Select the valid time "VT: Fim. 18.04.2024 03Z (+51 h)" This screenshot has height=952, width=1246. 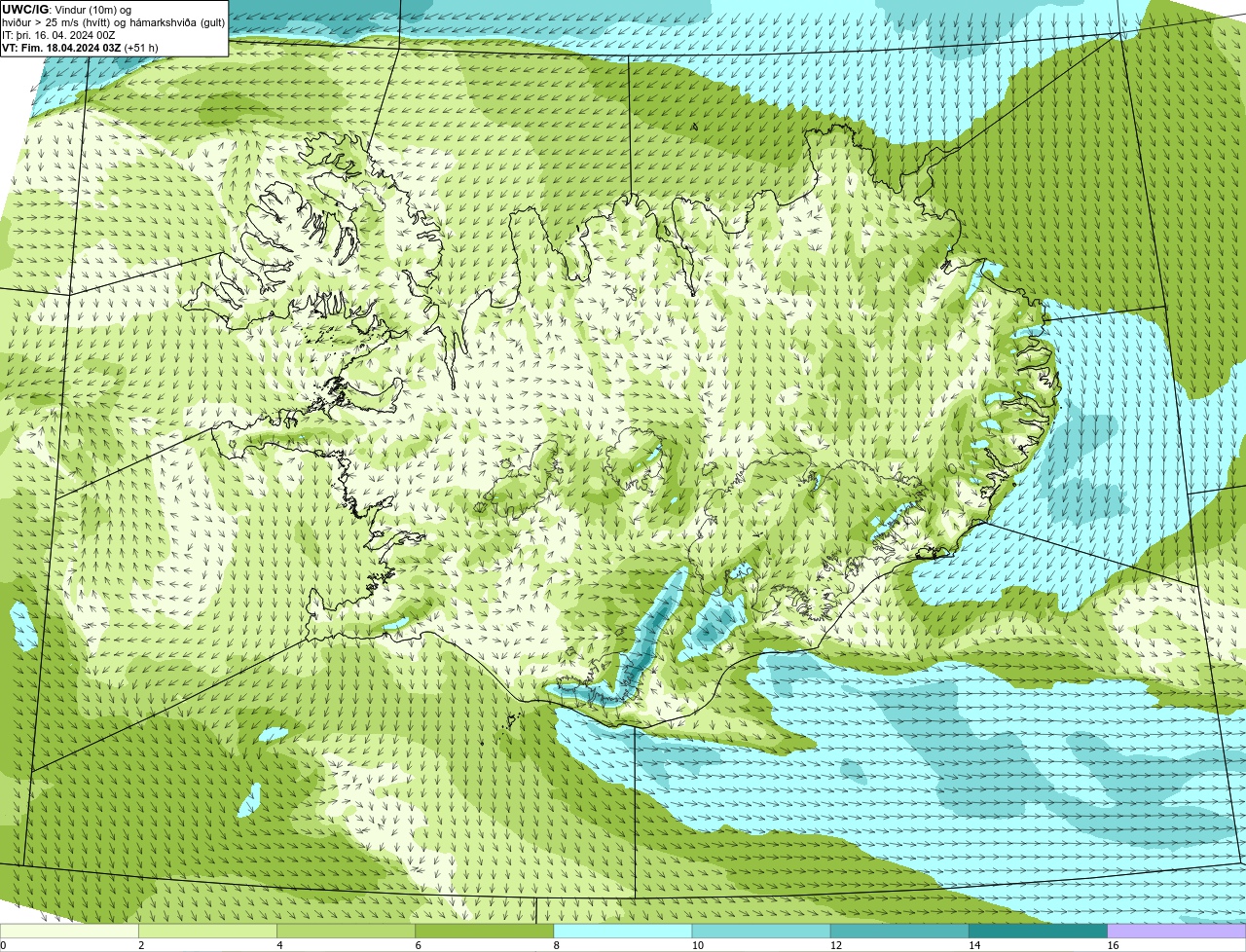pyautogui.click(x=80, y=48)
